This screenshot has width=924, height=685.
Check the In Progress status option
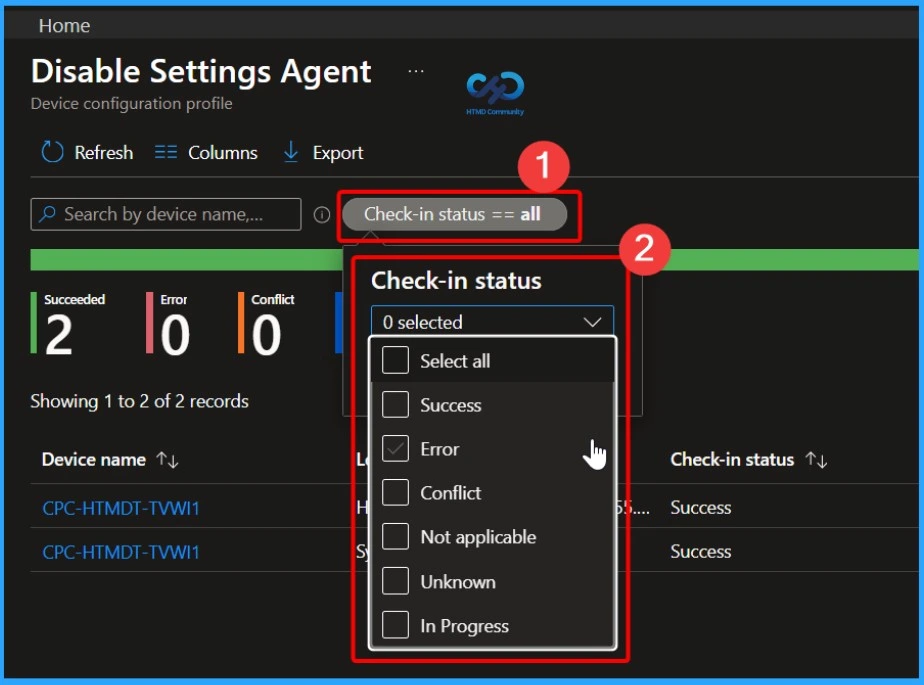pos(394,624)
